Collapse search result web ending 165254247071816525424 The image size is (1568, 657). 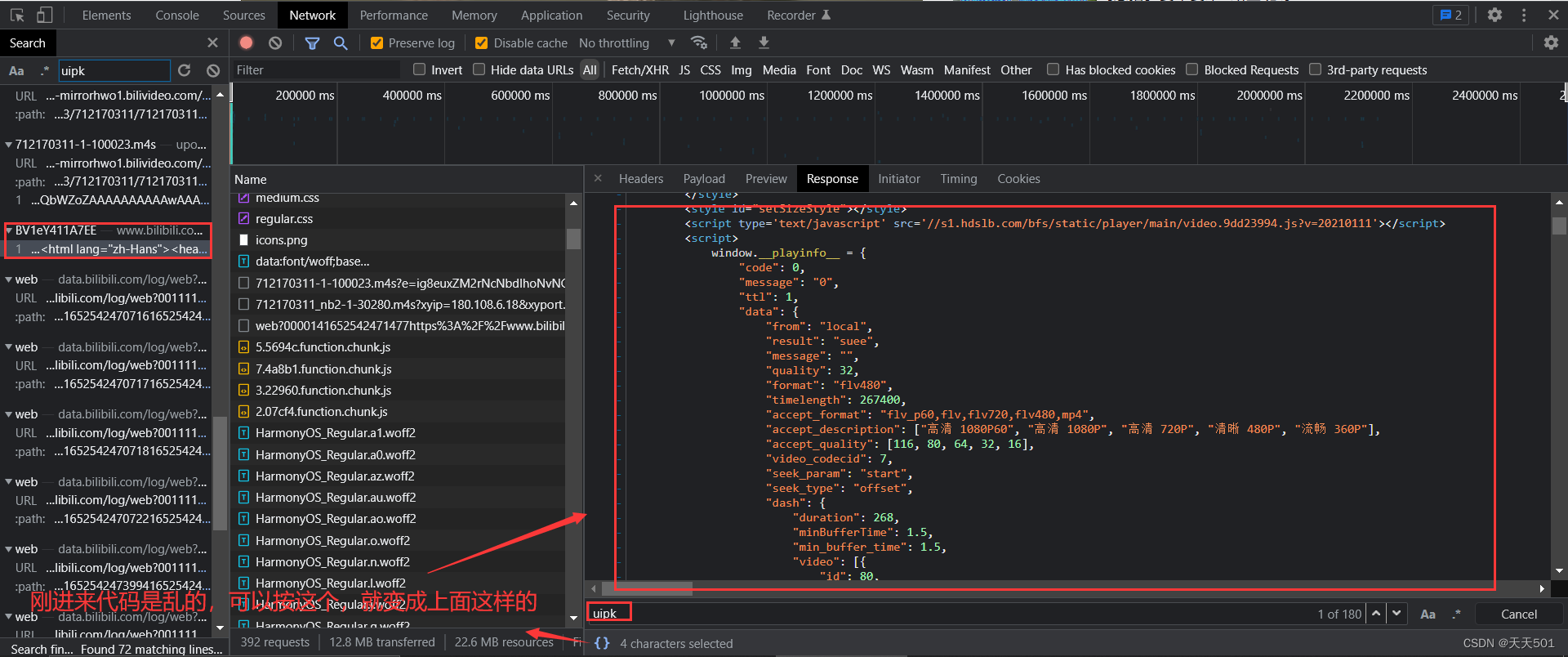[8, 414]
